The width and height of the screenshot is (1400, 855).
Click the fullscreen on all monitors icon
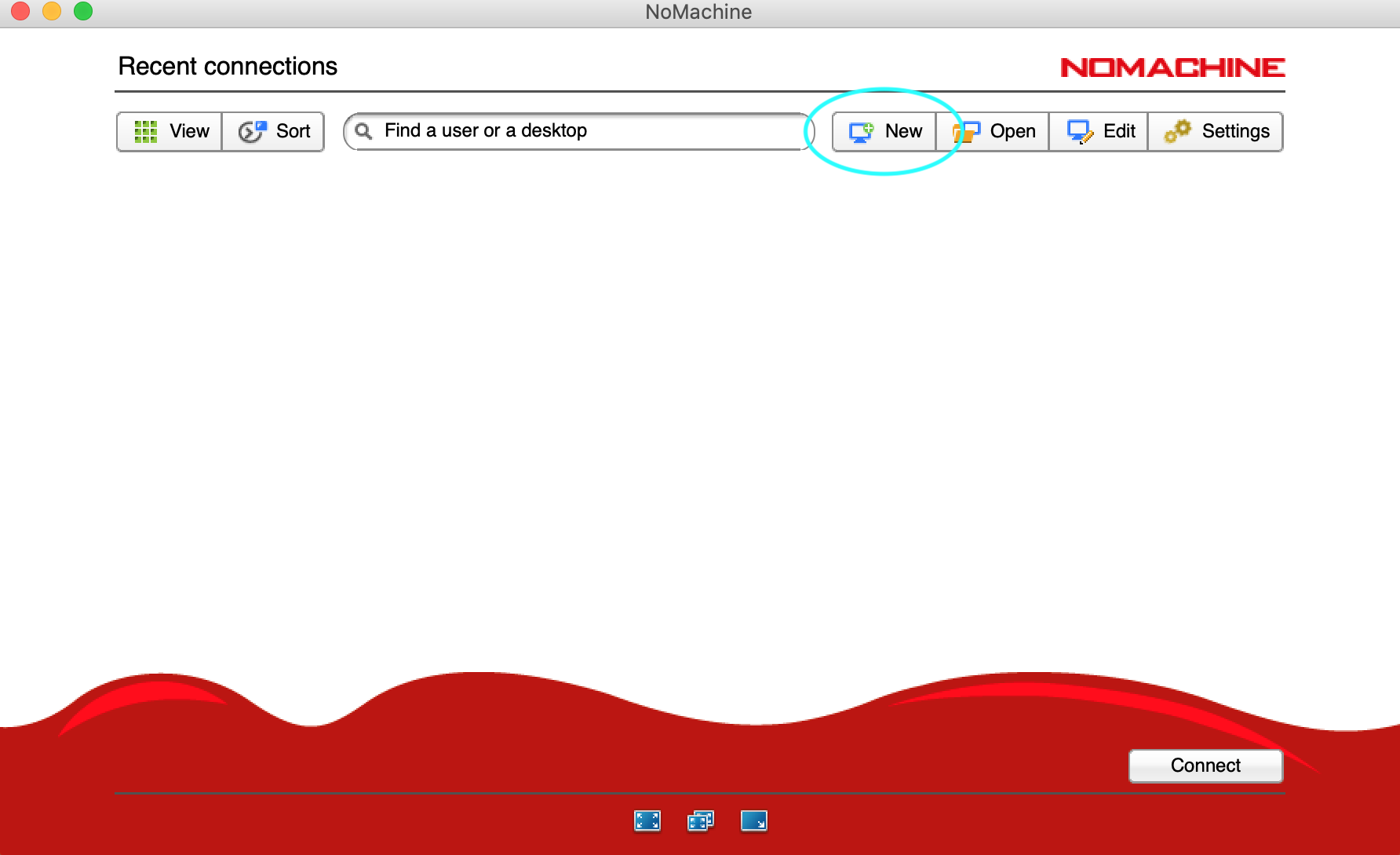[700, 820]
